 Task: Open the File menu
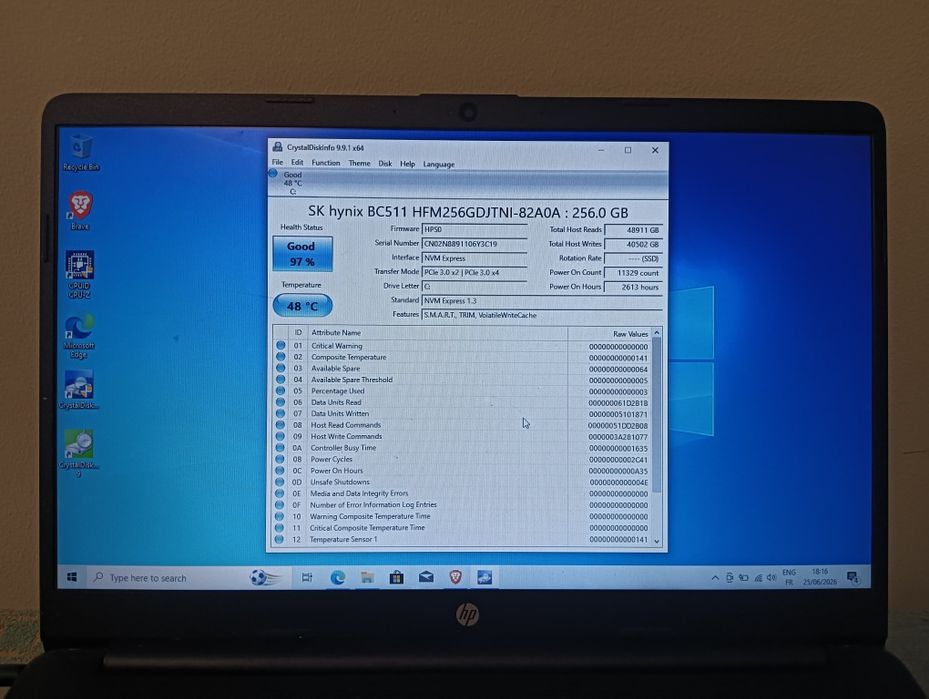(277, 162)
